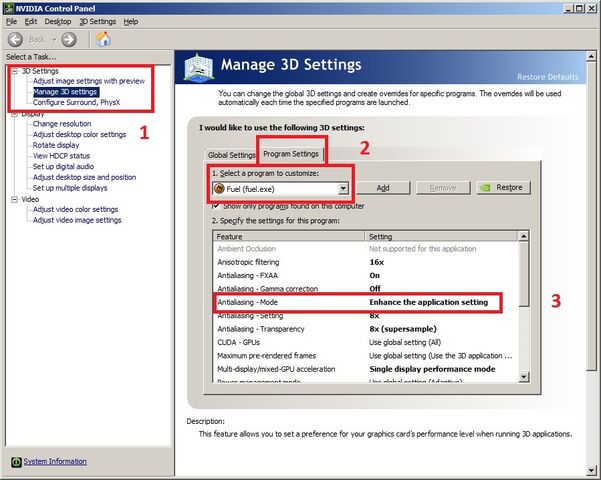Image resolution: width=601 pixels, height=480 pixels.
Task: Open the File menu
Action: 11,22
